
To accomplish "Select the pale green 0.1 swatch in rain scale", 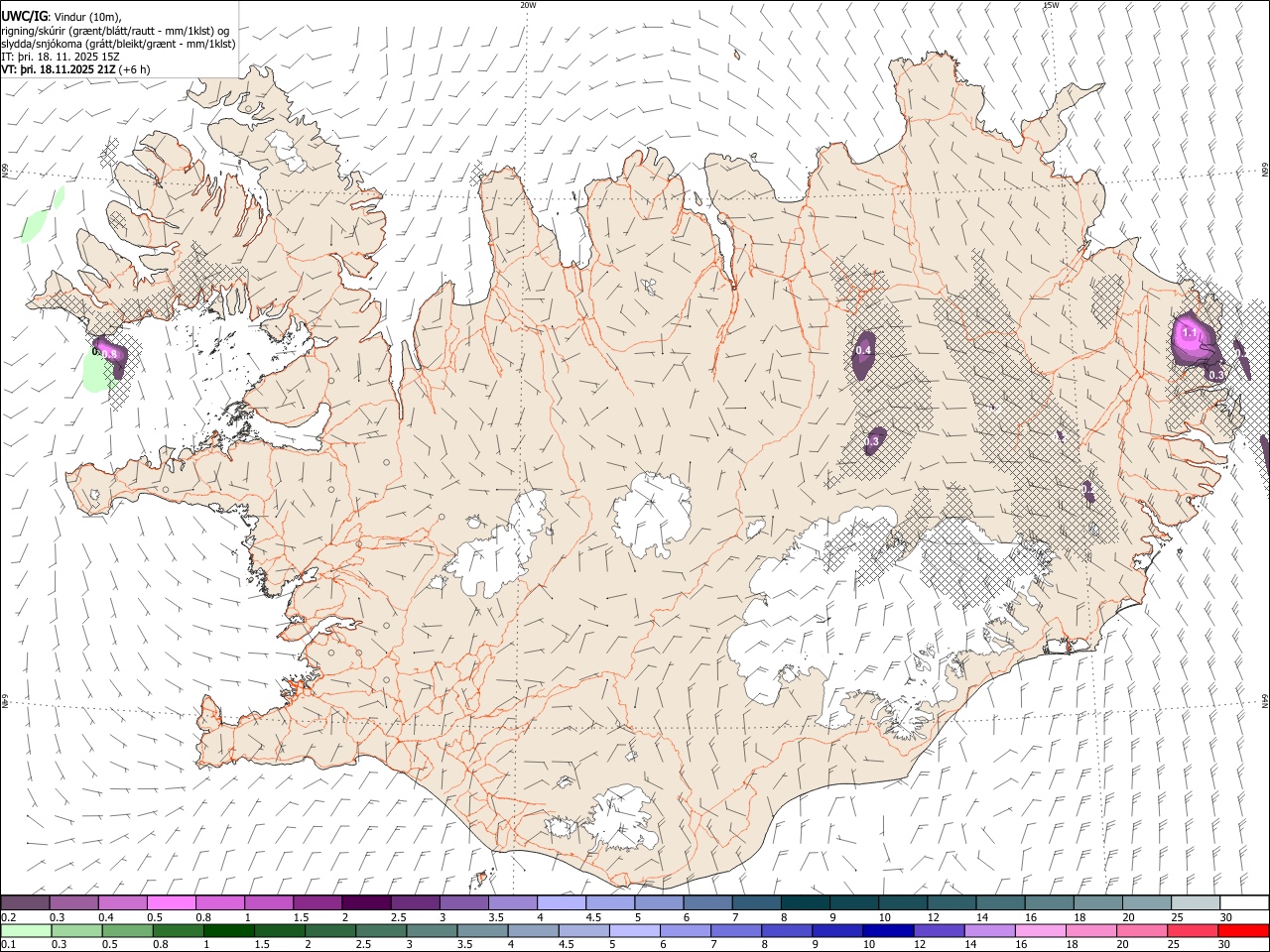I will pyautogui.click(x=25, y=930).
